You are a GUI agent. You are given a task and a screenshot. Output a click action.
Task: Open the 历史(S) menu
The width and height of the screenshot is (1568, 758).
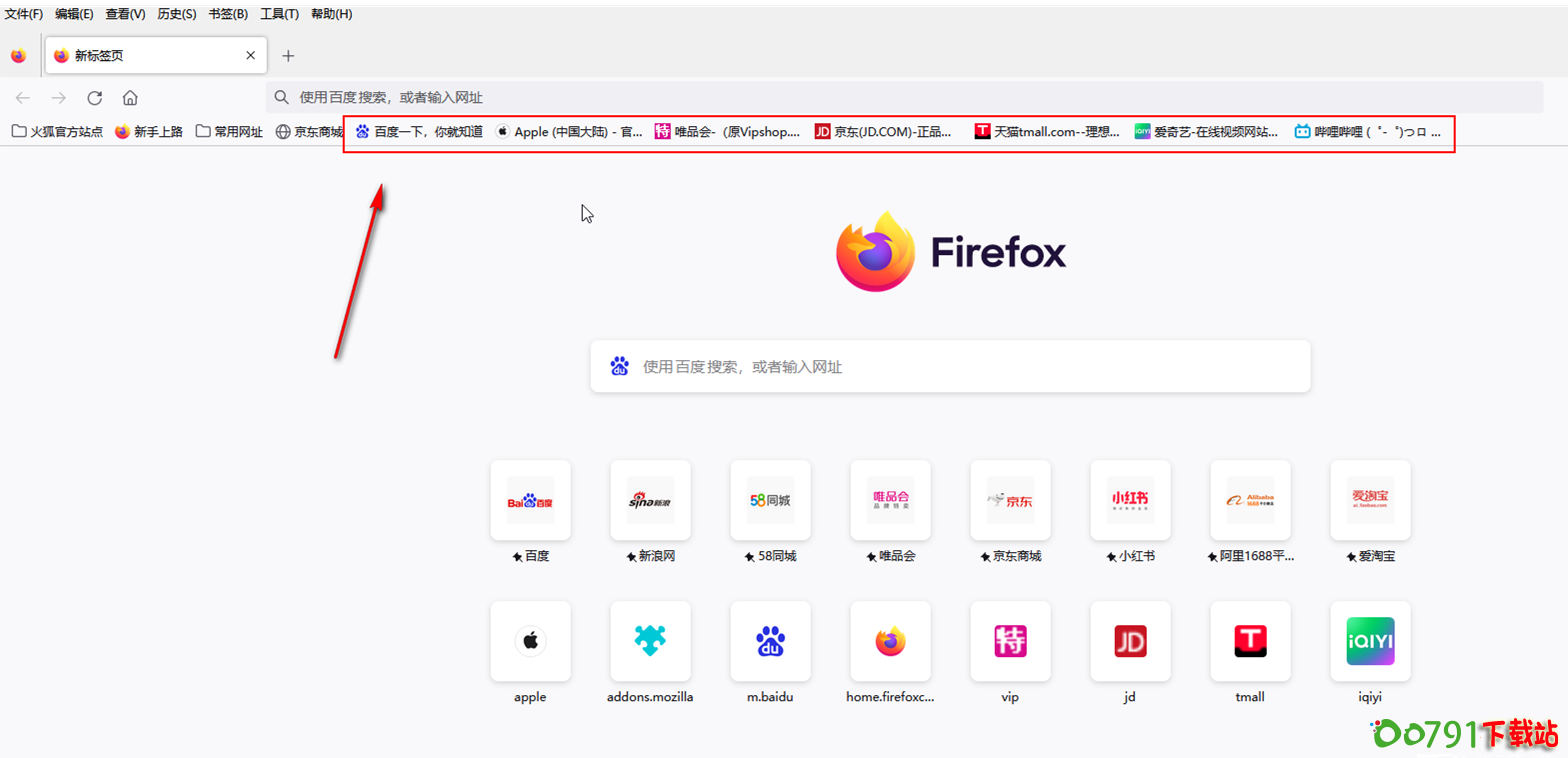177,14
